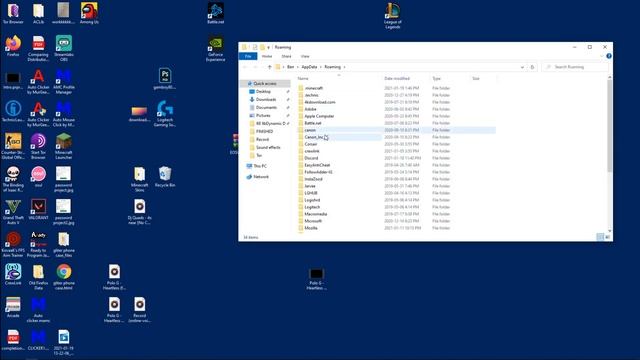Select Quick access in the navigation pane

pyautogui.click(x=265, y=83)
